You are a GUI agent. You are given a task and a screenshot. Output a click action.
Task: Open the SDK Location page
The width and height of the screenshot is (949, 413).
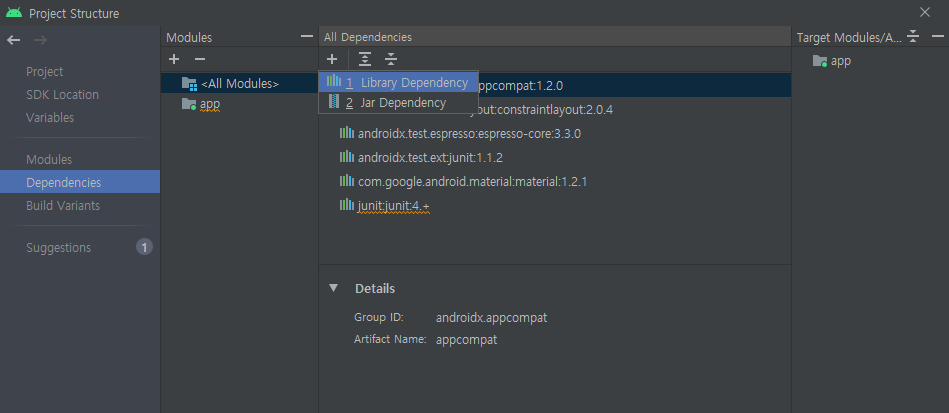[62, 94]
